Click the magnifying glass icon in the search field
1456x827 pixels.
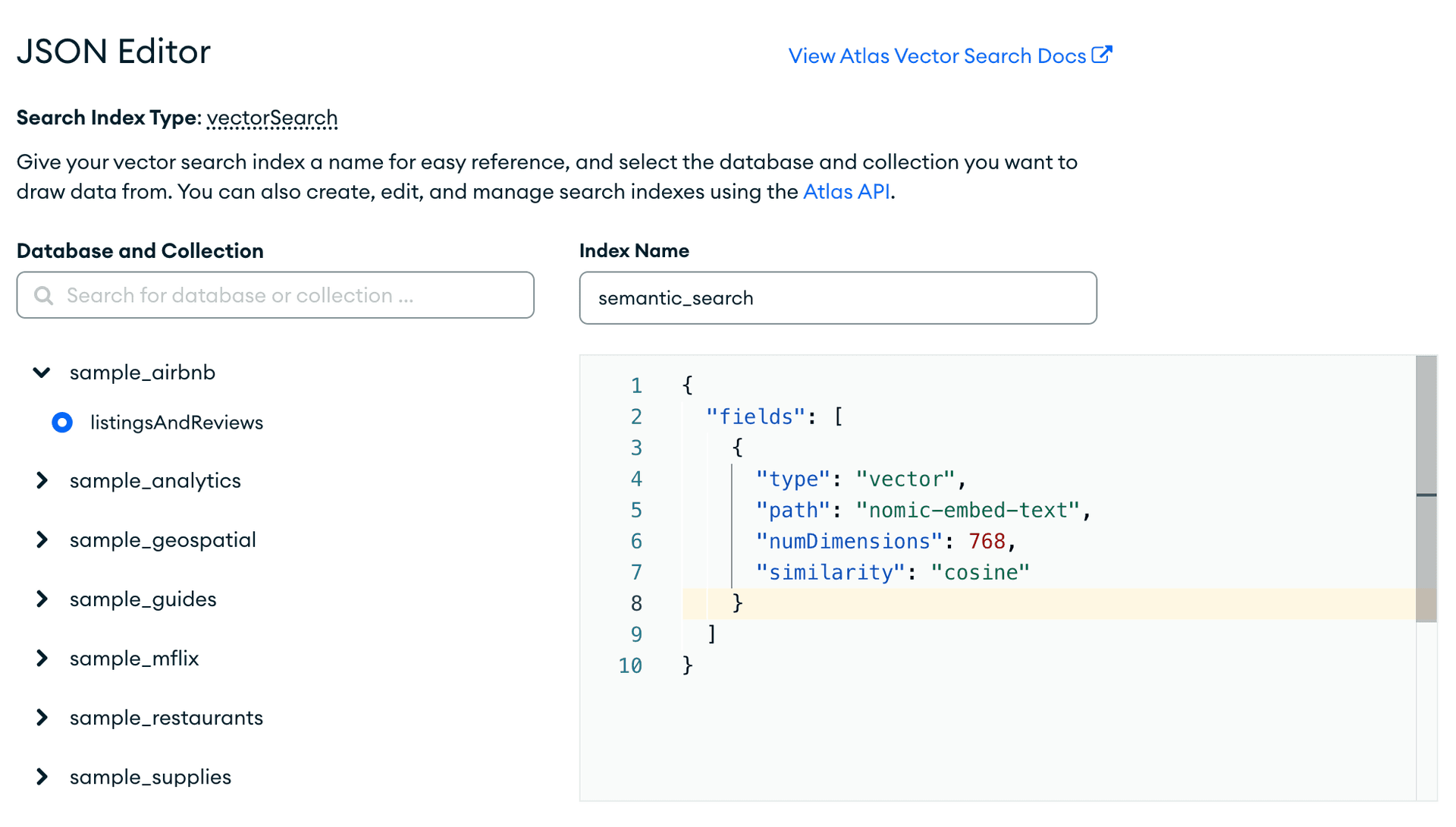(43, 295)
